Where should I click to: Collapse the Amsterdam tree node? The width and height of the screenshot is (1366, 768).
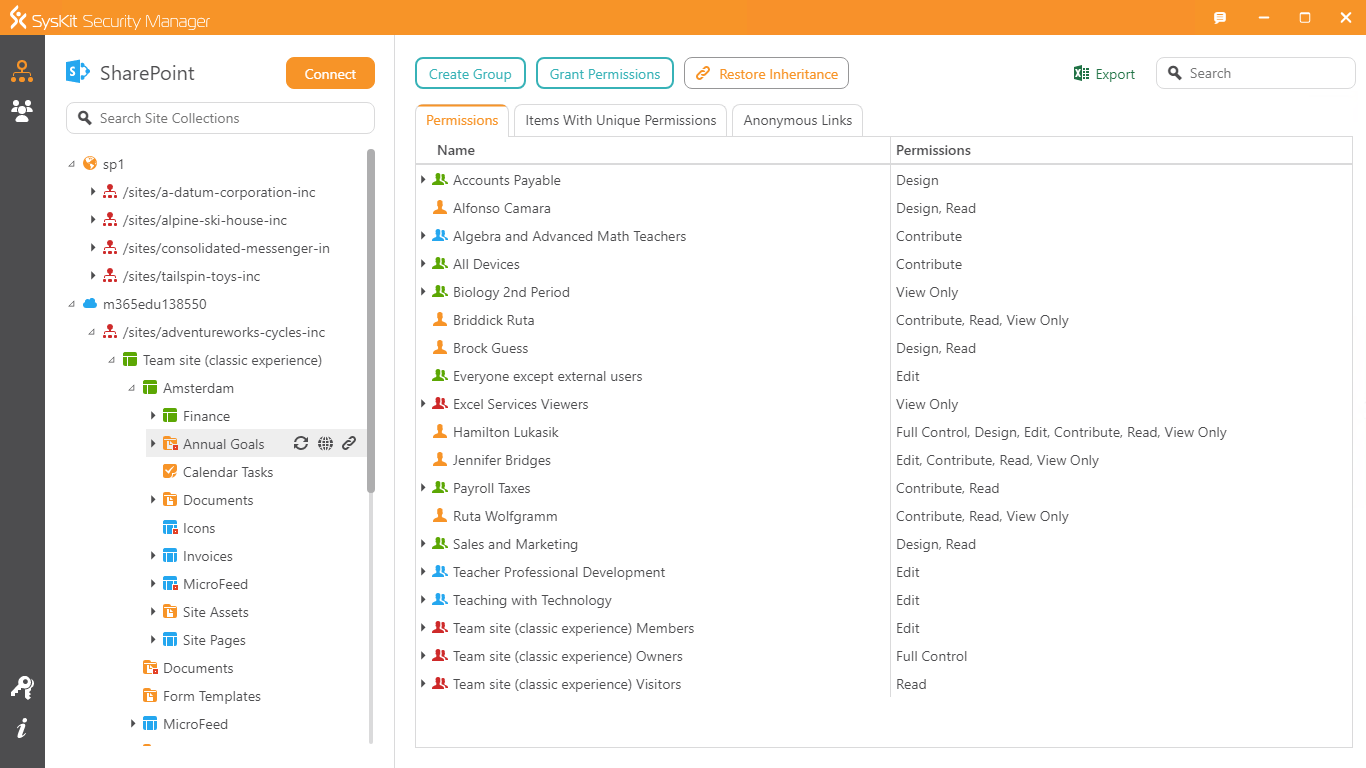[x=132, y=388]
